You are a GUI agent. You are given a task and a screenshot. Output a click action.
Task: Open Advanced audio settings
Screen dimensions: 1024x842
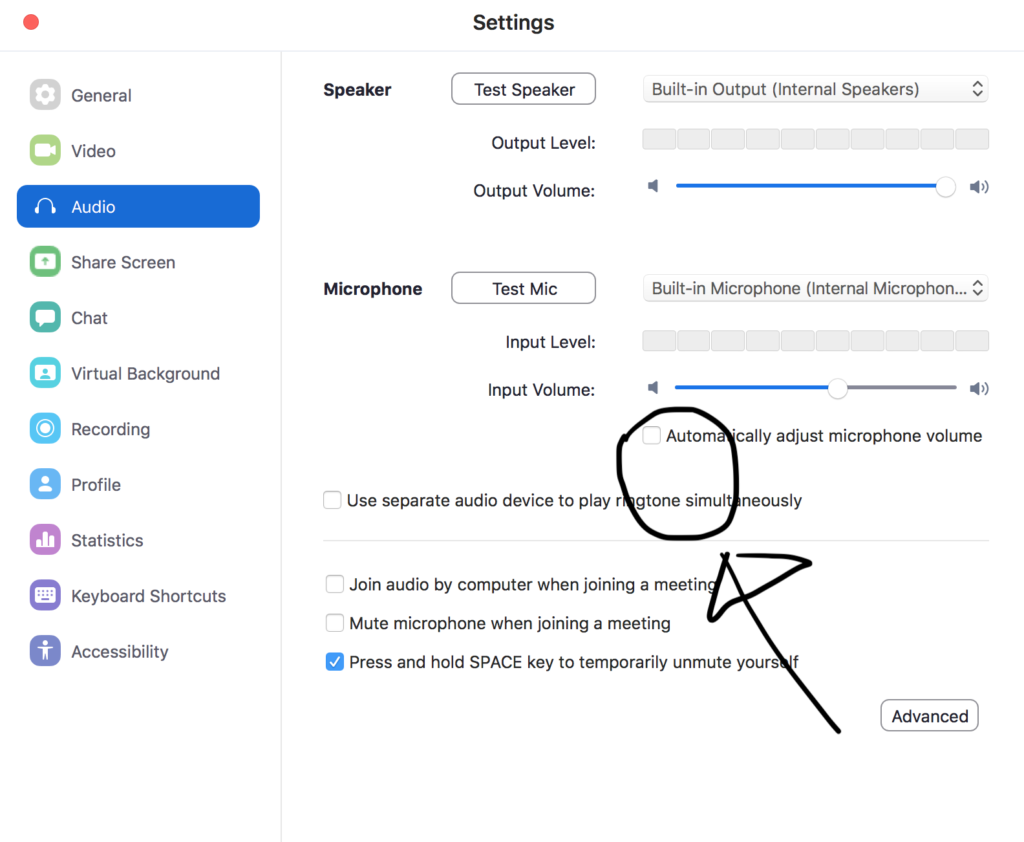(x=929, y=716)
